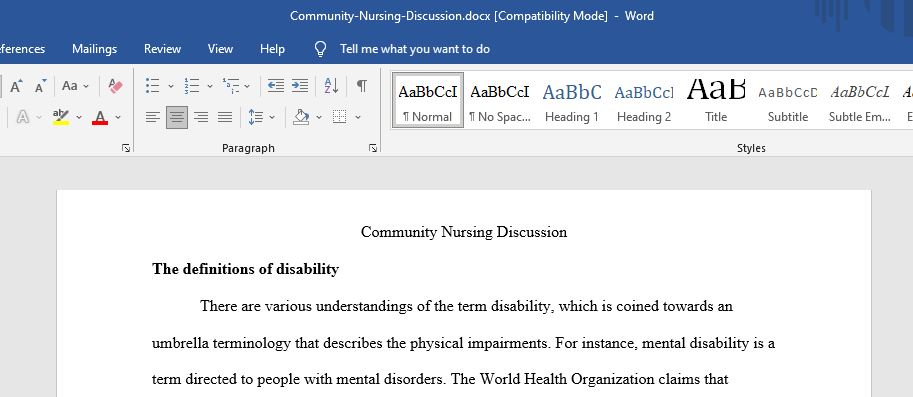Apply Heading 2 style
The height and width of the screenshot is (397, 913).
(x=644, y=100)
